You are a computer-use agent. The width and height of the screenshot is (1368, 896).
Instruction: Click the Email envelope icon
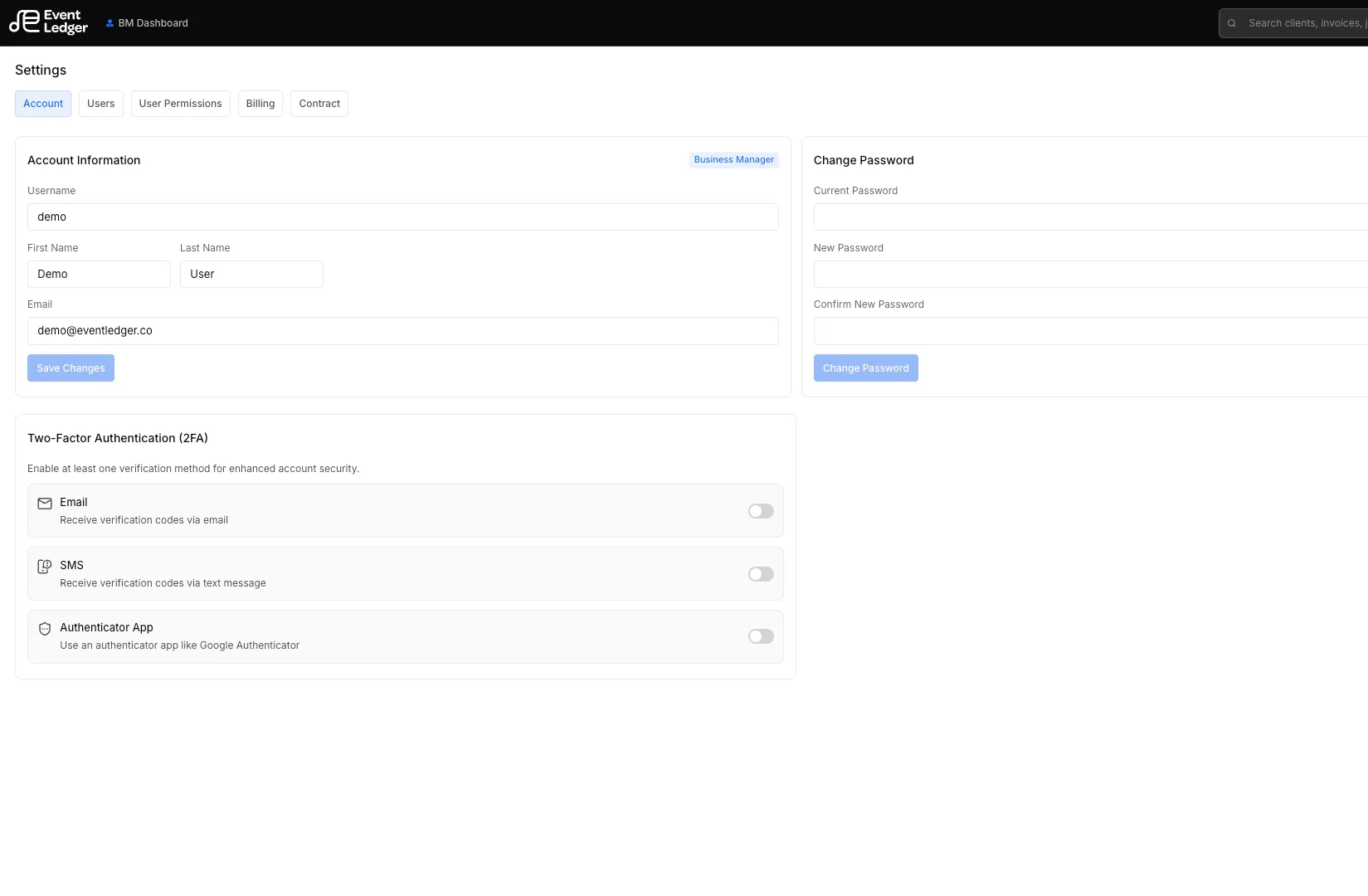tap(45, 504)
